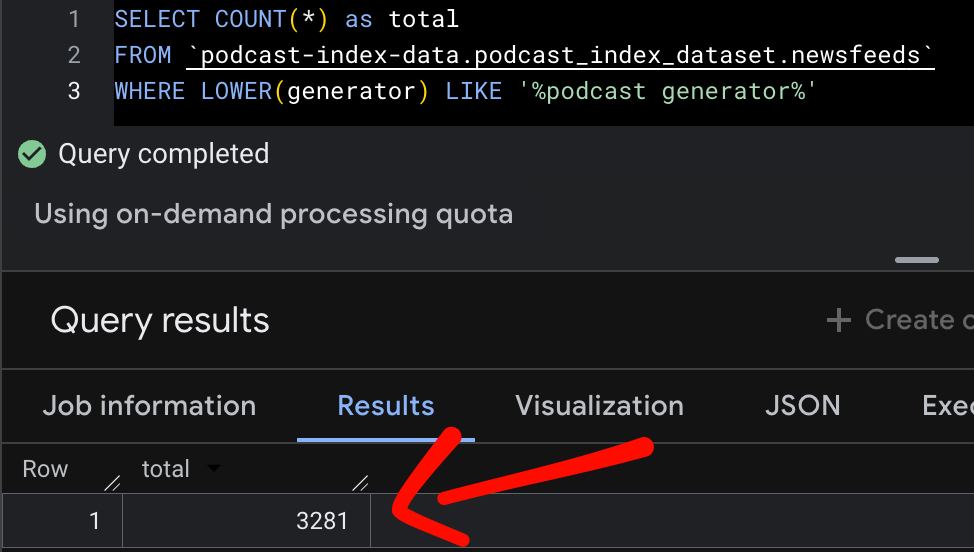974x552 pixels.
Task: Select the Results tab
Action: click(x=386, y=406)
